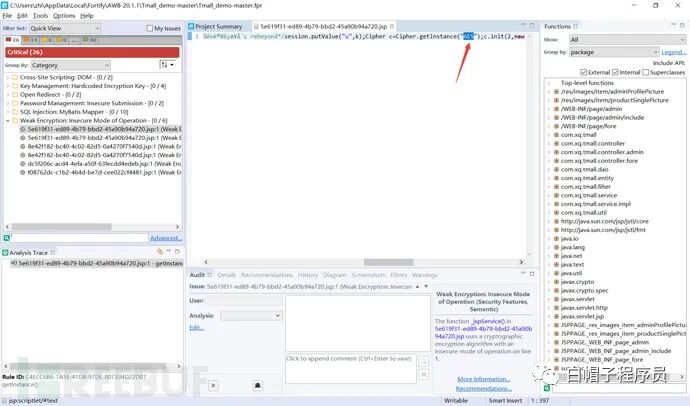Open the Advanced search link
The height and width of the screenshot is (406, 690).
[x=166, y=238]
